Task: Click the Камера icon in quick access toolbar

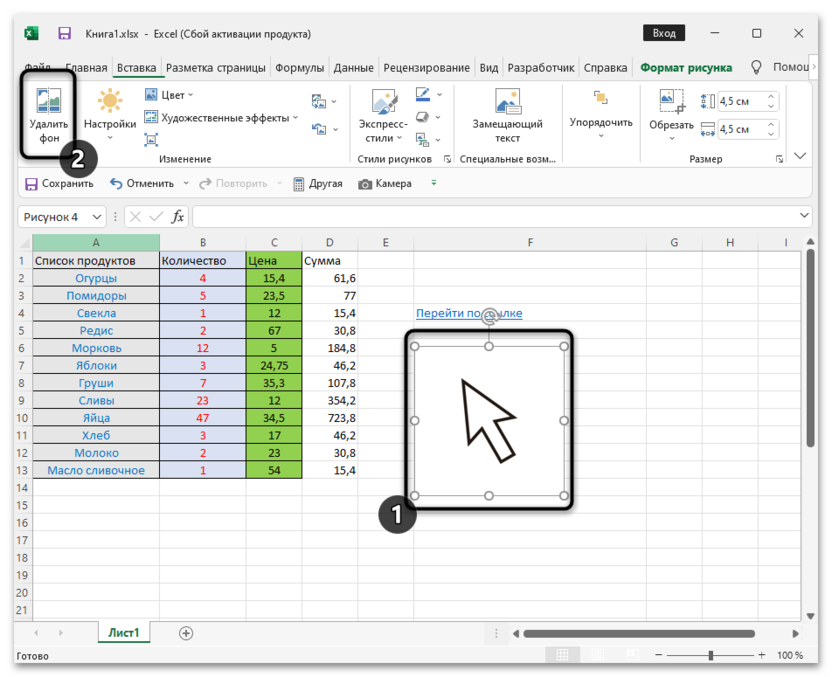Action: (x=366, y=184)
